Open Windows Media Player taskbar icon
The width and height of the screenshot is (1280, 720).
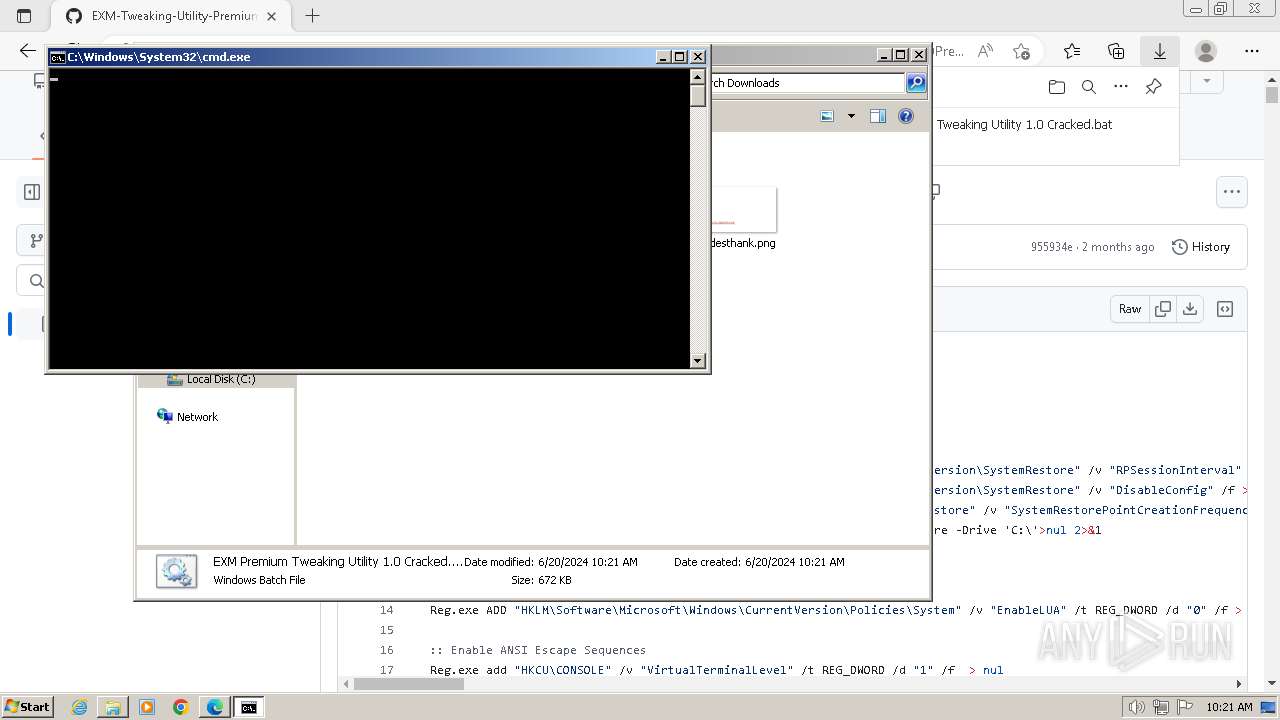pyautogui.click(x=147, y=707)
